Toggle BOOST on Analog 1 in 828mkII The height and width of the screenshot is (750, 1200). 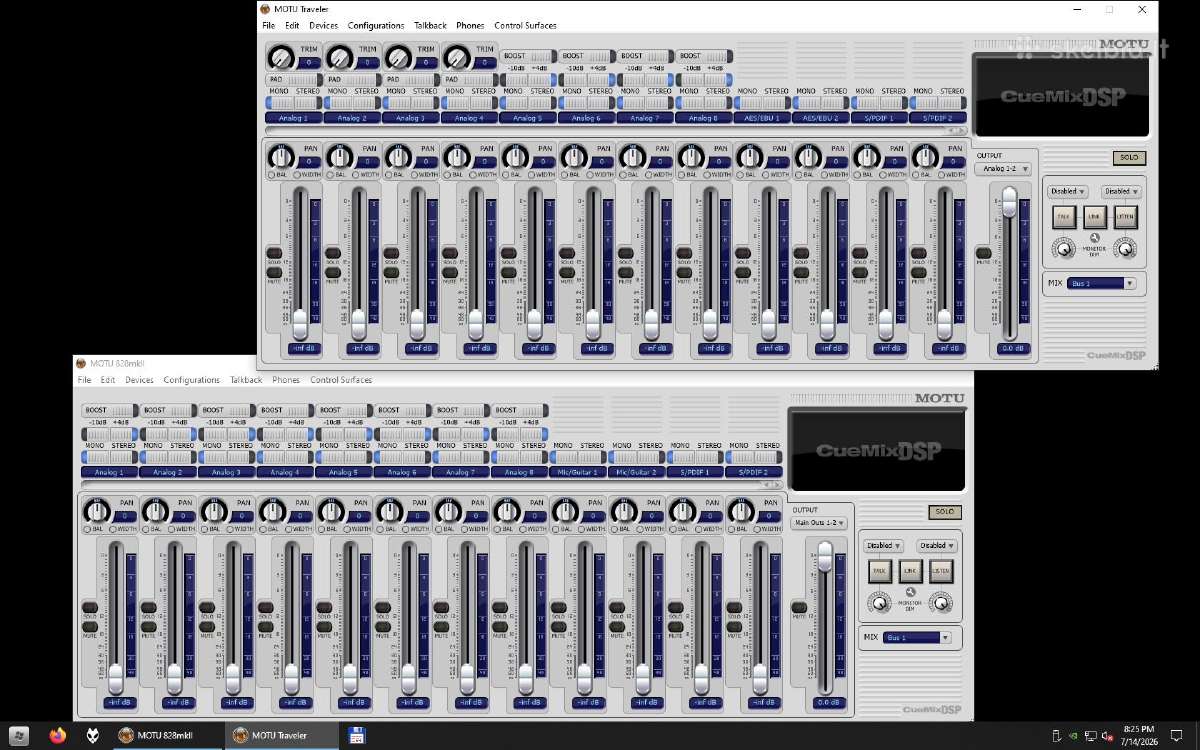point(109,410)
